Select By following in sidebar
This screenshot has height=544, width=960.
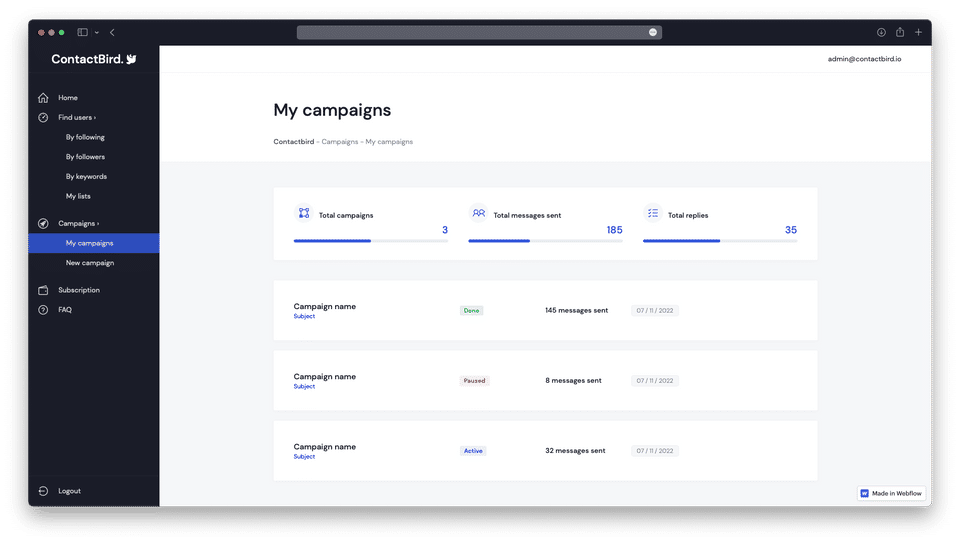(85, 137)
